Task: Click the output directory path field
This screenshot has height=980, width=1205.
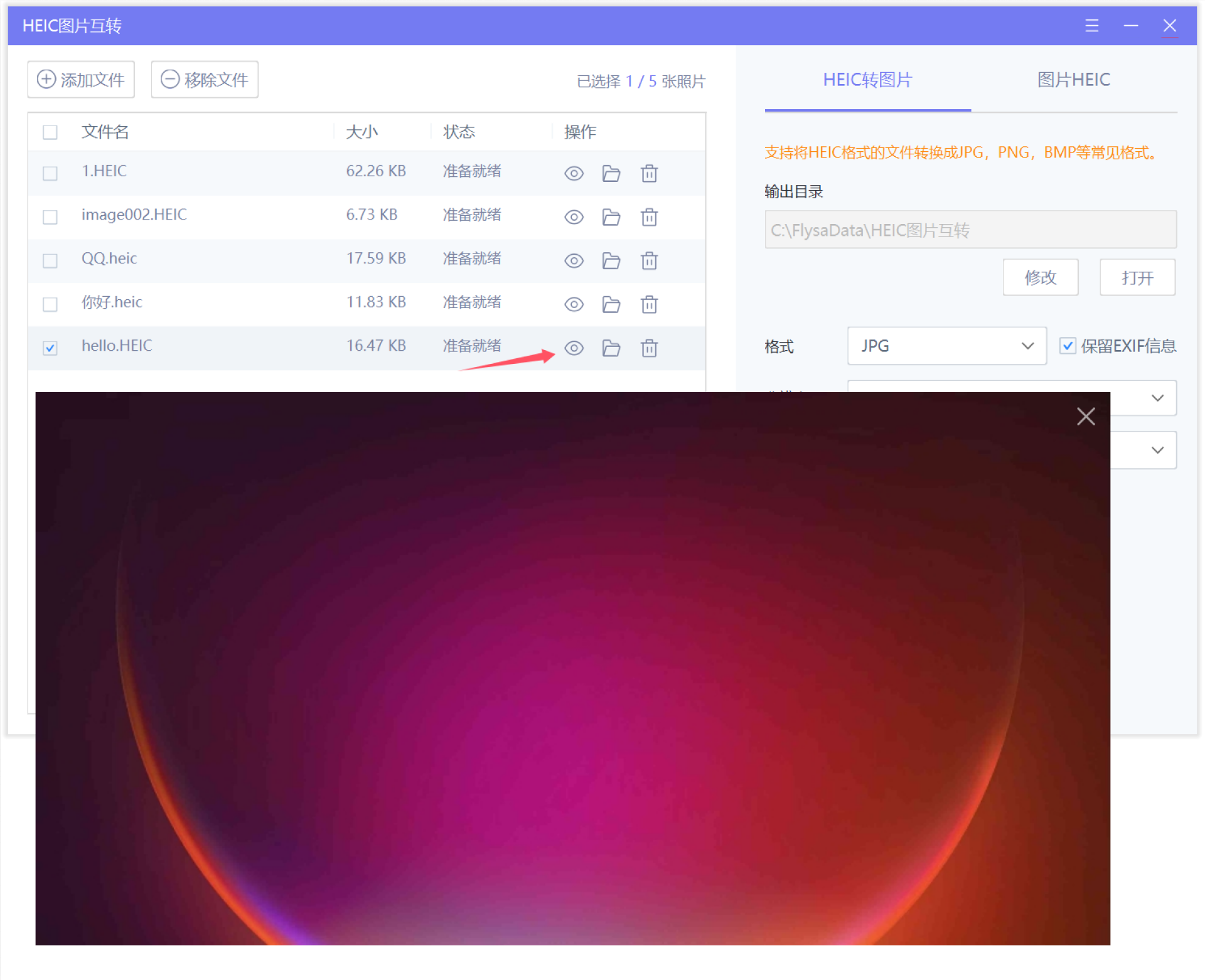Action: pos(970,230)
